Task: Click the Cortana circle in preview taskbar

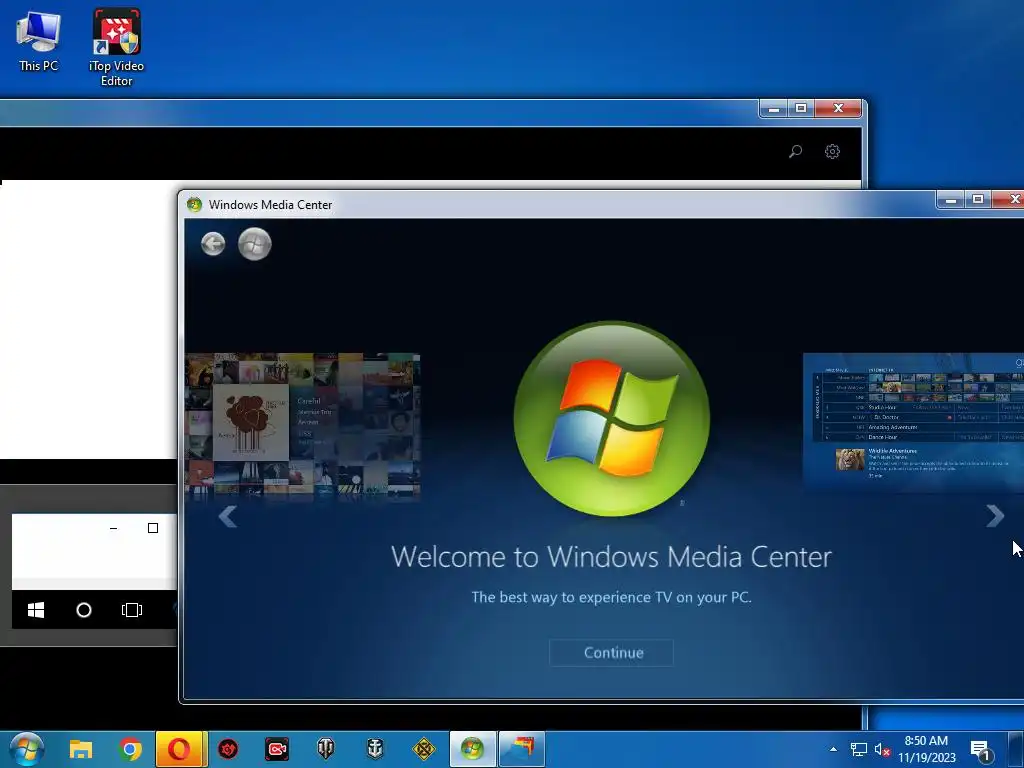Action: click(x=84, y=610)
